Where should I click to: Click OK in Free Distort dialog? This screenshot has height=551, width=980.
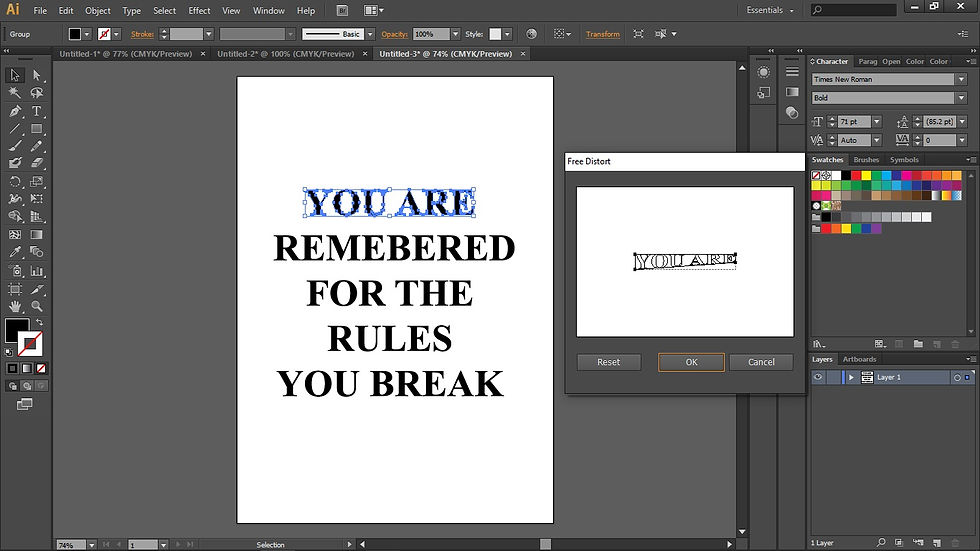tap(691, 362)
